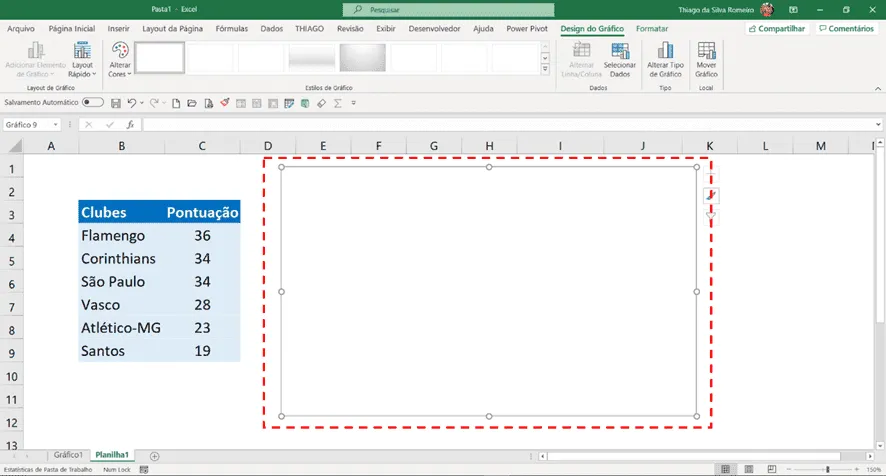
Task: Click the chart styles paintbrush button beside chart
Action: pos(711,196)
